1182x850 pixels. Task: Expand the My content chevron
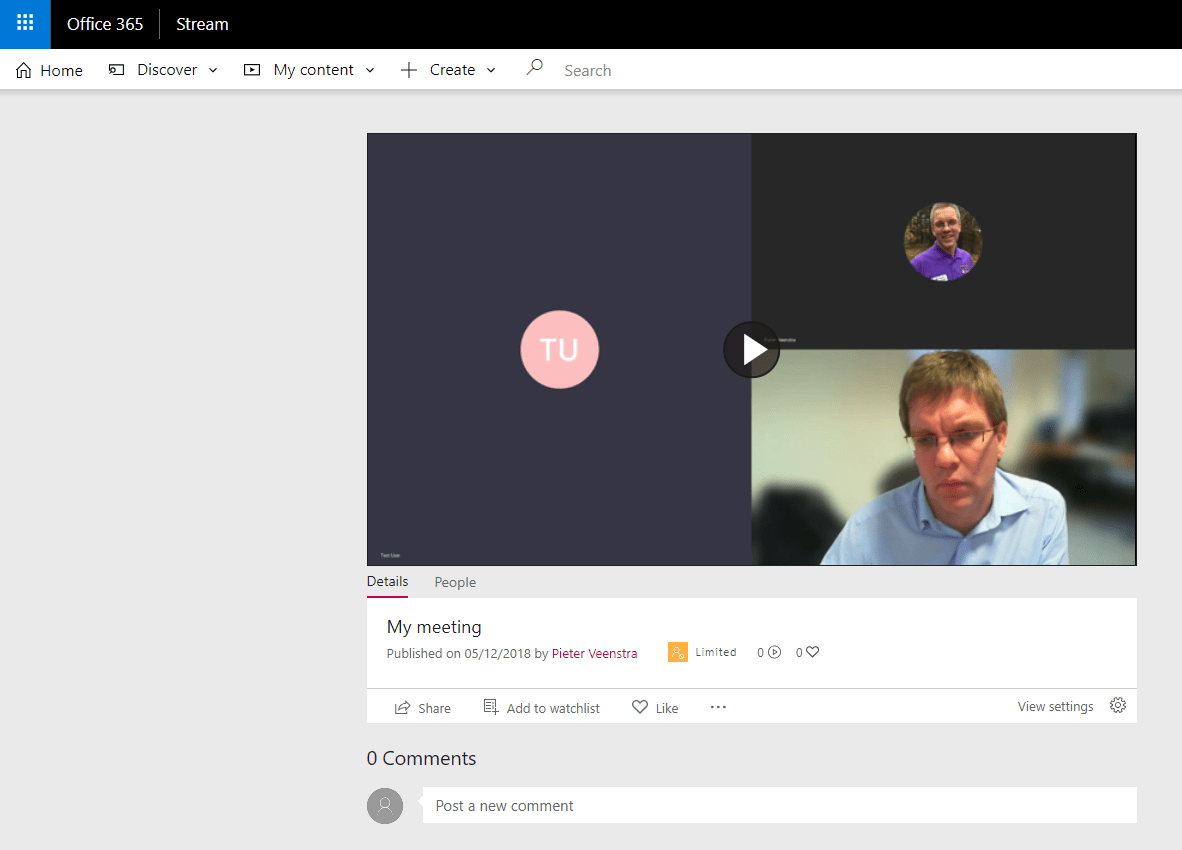coord(369,70)
